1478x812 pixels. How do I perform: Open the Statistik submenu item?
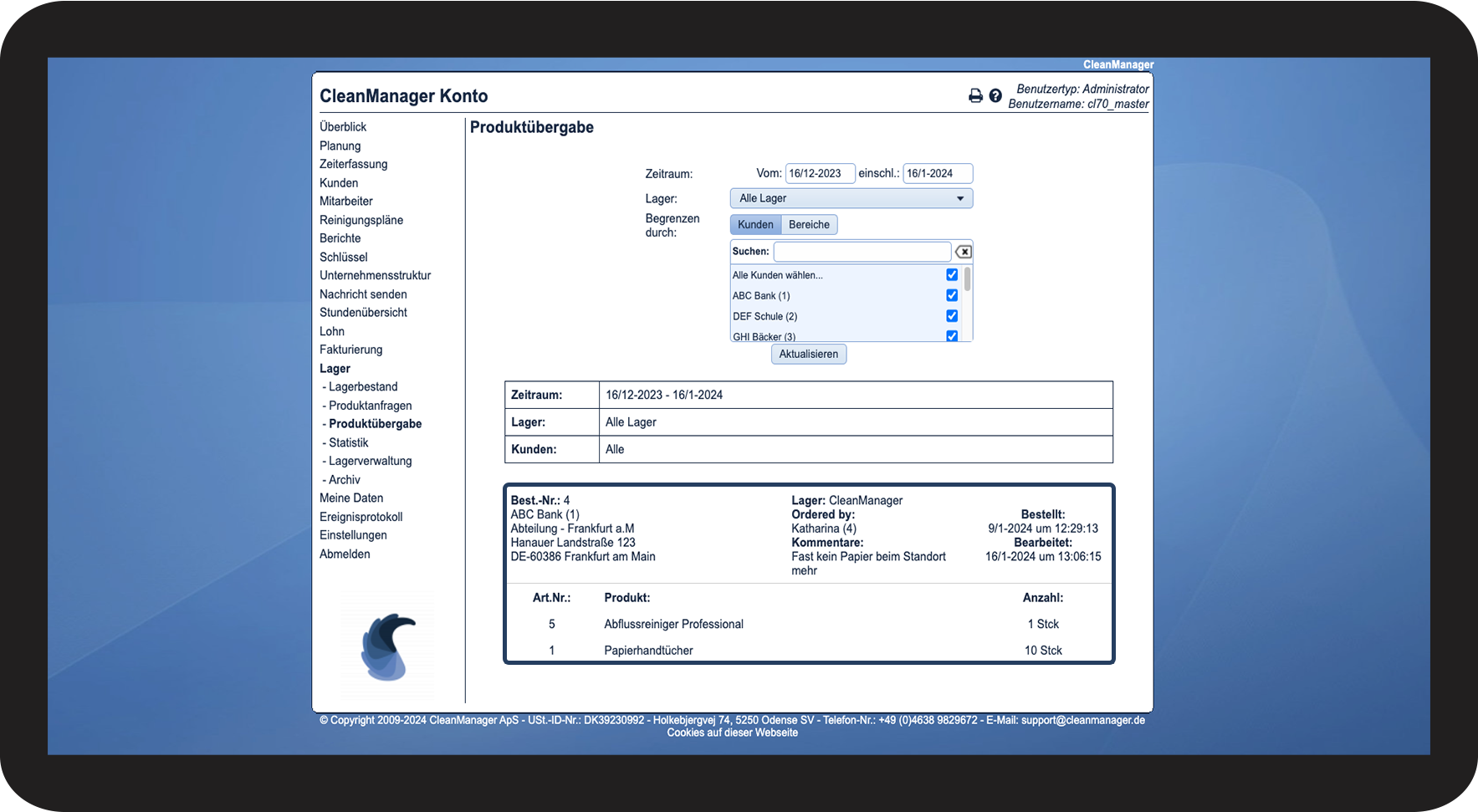(348, 443)
